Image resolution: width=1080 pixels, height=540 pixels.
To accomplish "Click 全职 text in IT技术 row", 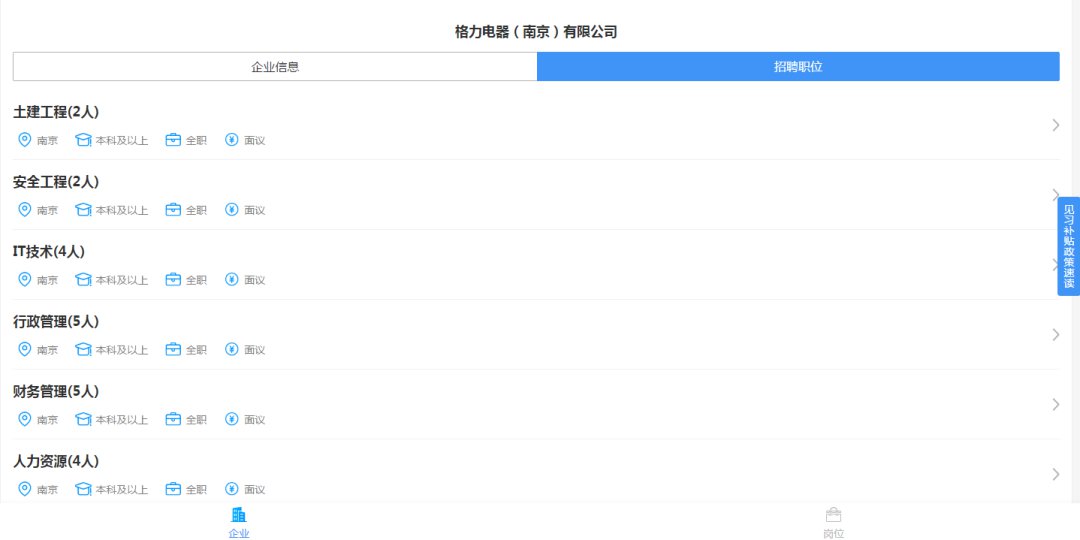I will point(196,280).
